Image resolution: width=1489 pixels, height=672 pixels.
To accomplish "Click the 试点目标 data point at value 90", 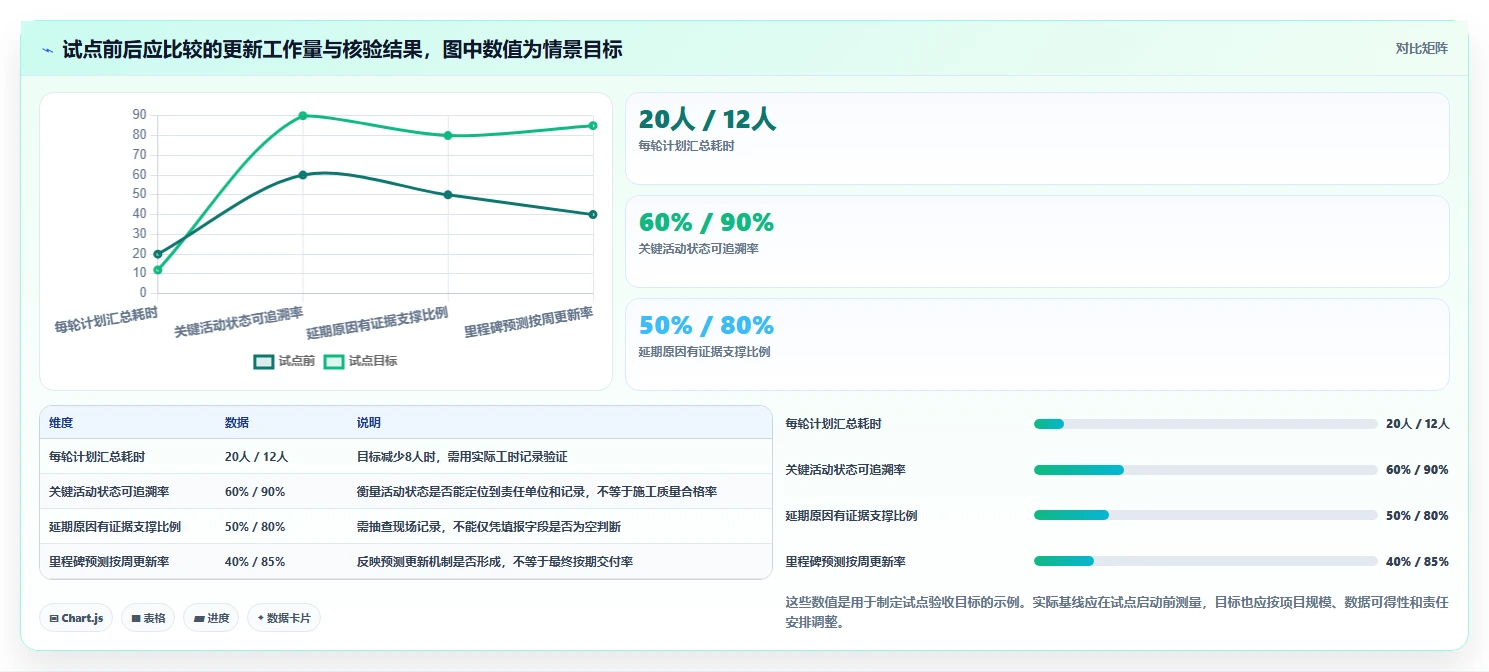I will tap(303, 116).
